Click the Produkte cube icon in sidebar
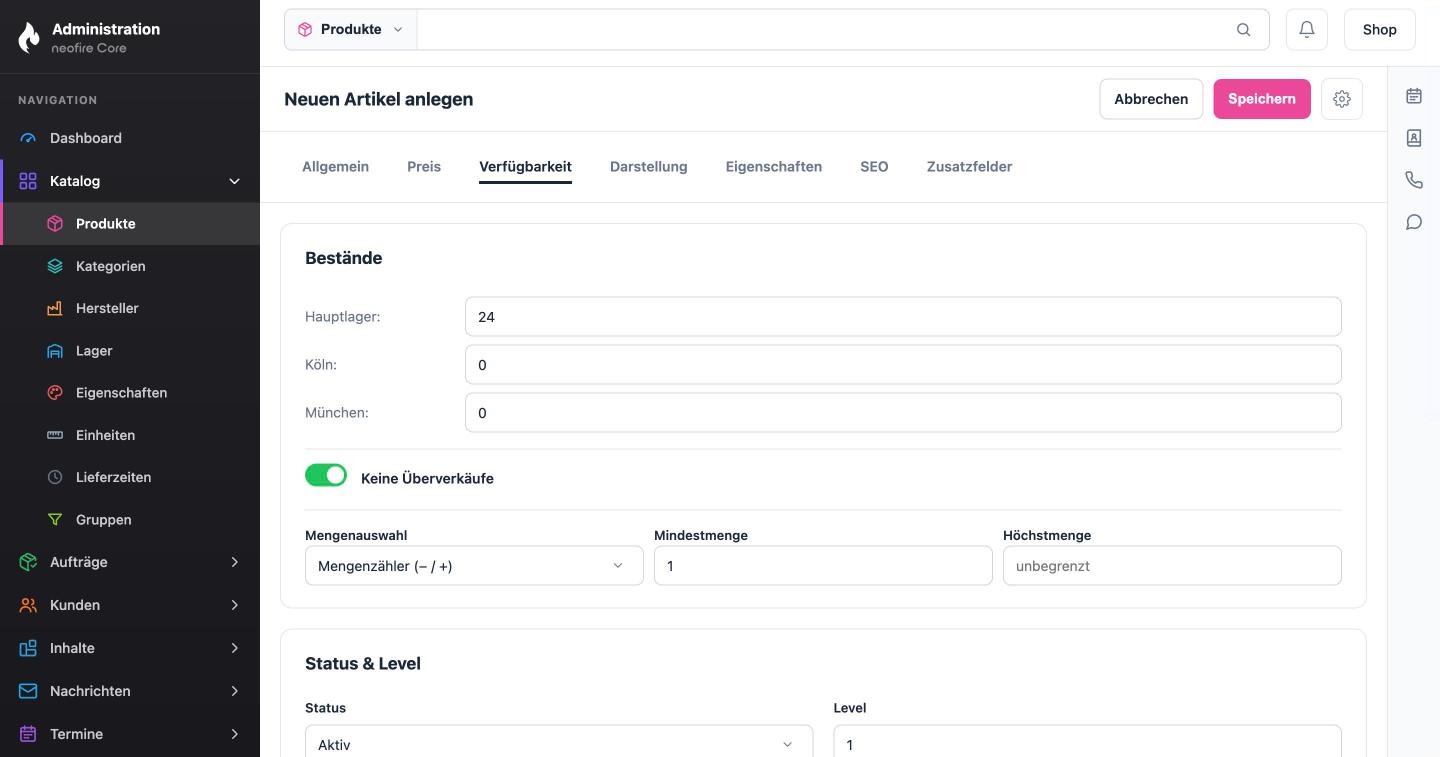This screenshot has width=1440, height=757. (x=55, y=224)
